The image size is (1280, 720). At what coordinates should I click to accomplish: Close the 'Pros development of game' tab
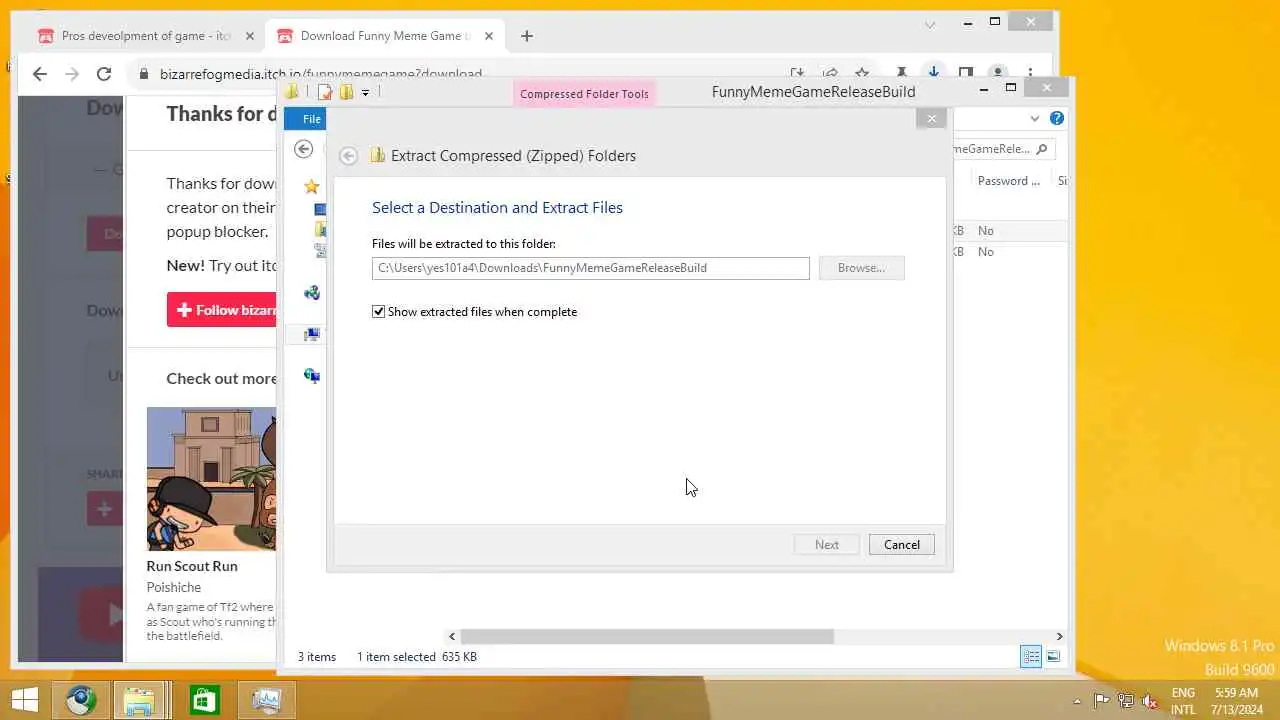click(250, 36)
